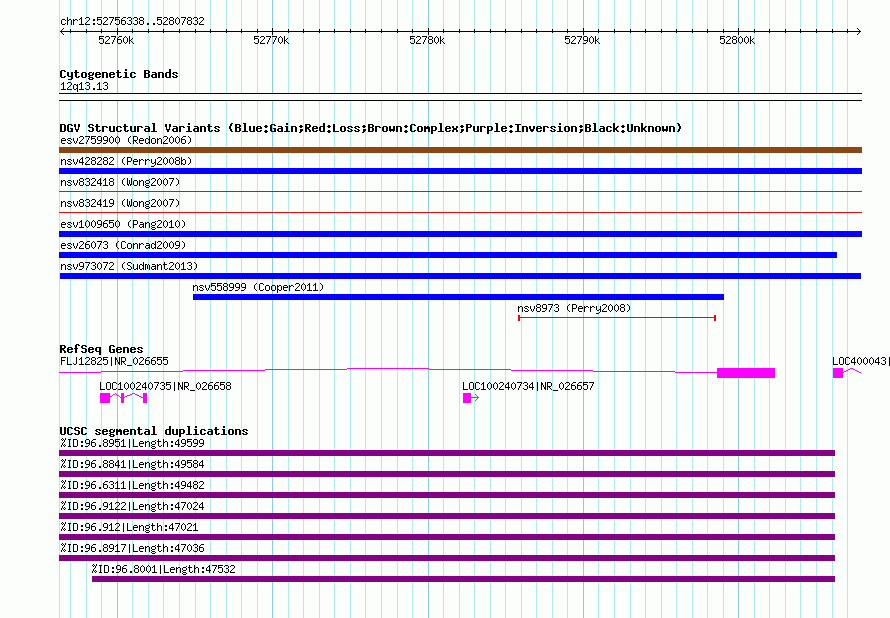Screen dimensions: 890x618
Task: Click the LOC100240735 first exon box
Action: click(105, 398)
